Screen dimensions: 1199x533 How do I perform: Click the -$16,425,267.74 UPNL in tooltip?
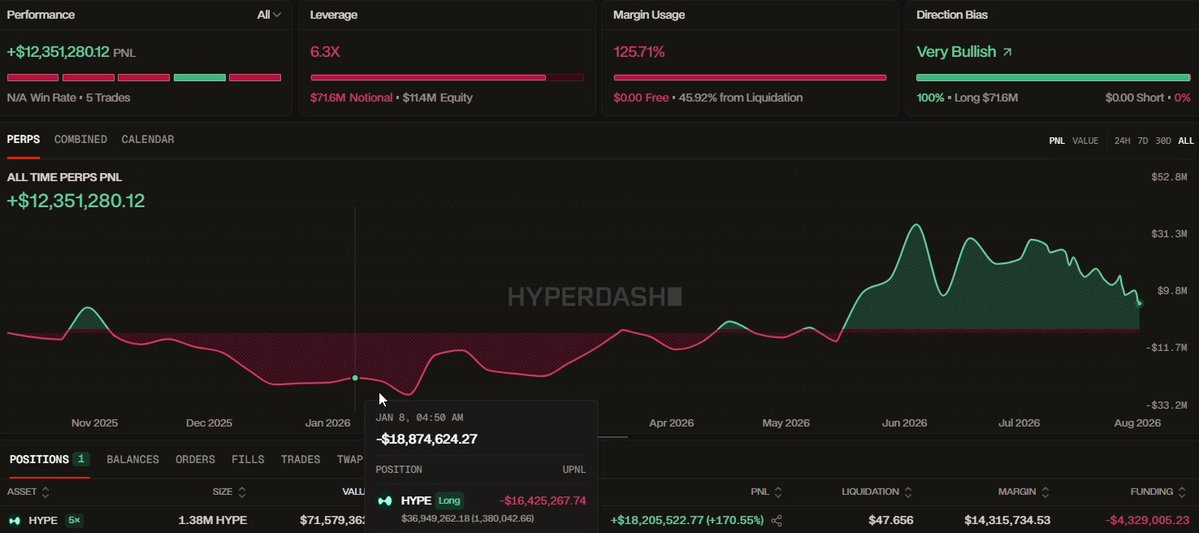tap(543, 501)
